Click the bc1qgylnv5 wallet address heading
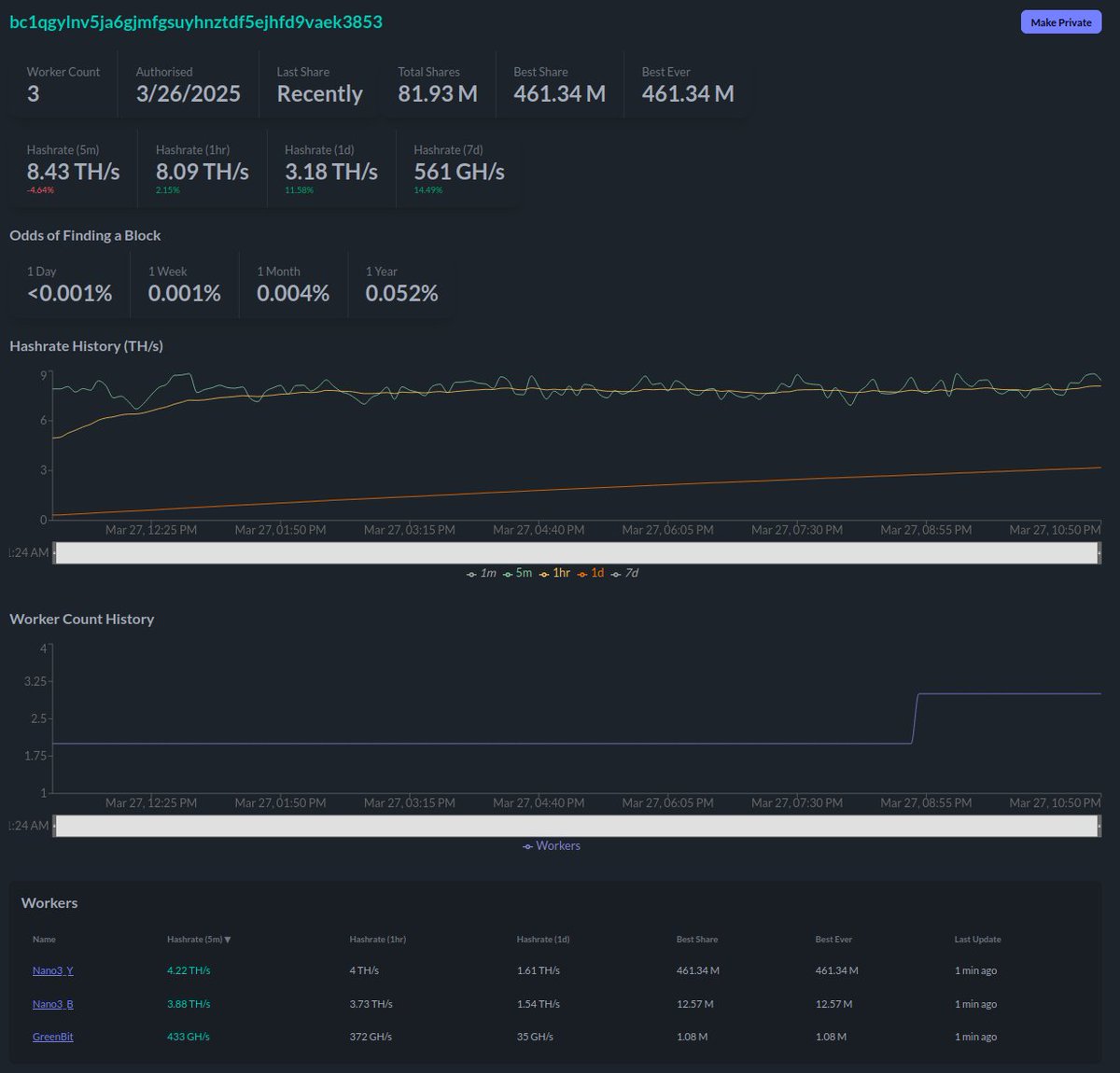This screenshot has height=1073, width=1120. coord(196,21)
